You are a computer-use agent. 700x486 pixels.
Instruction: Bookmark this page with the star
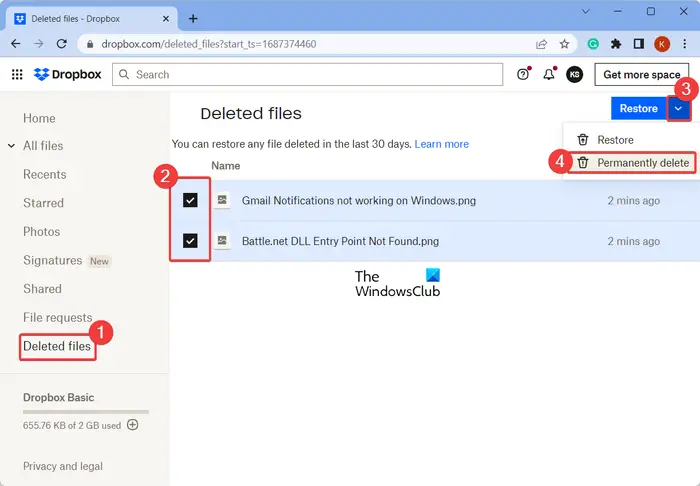564,44
